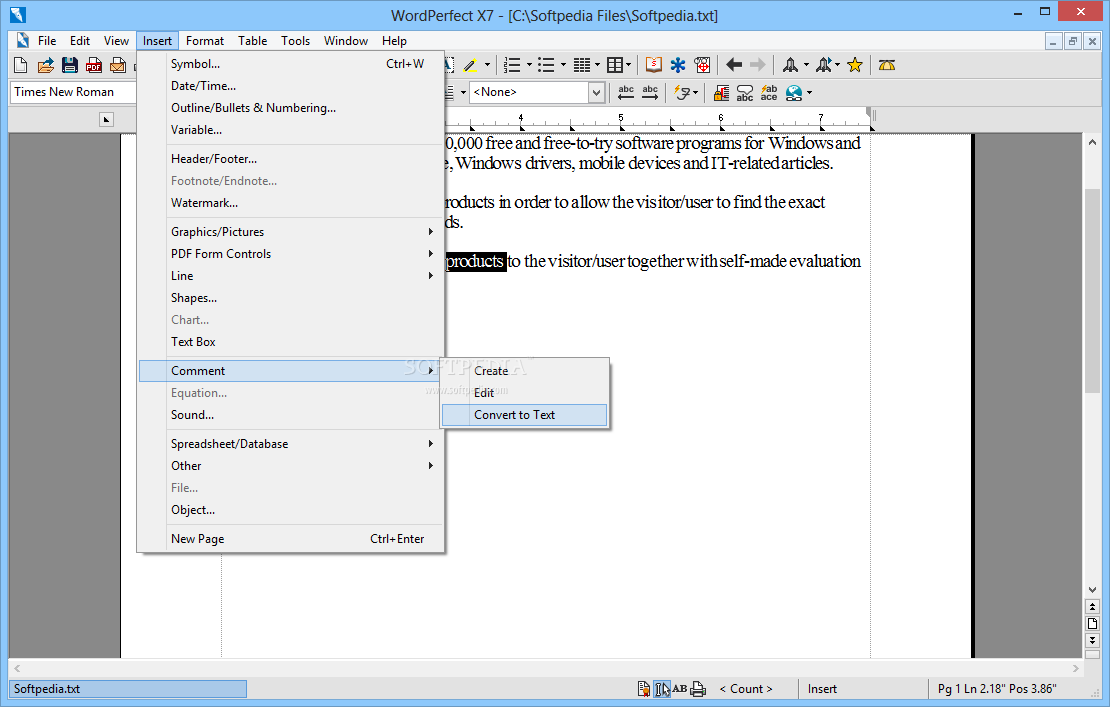Image resolution: width=1110 pixels, height=707 pixels.
Task: Click the QuickFind Next abc right-arrow icon
Action: point(650,93)
